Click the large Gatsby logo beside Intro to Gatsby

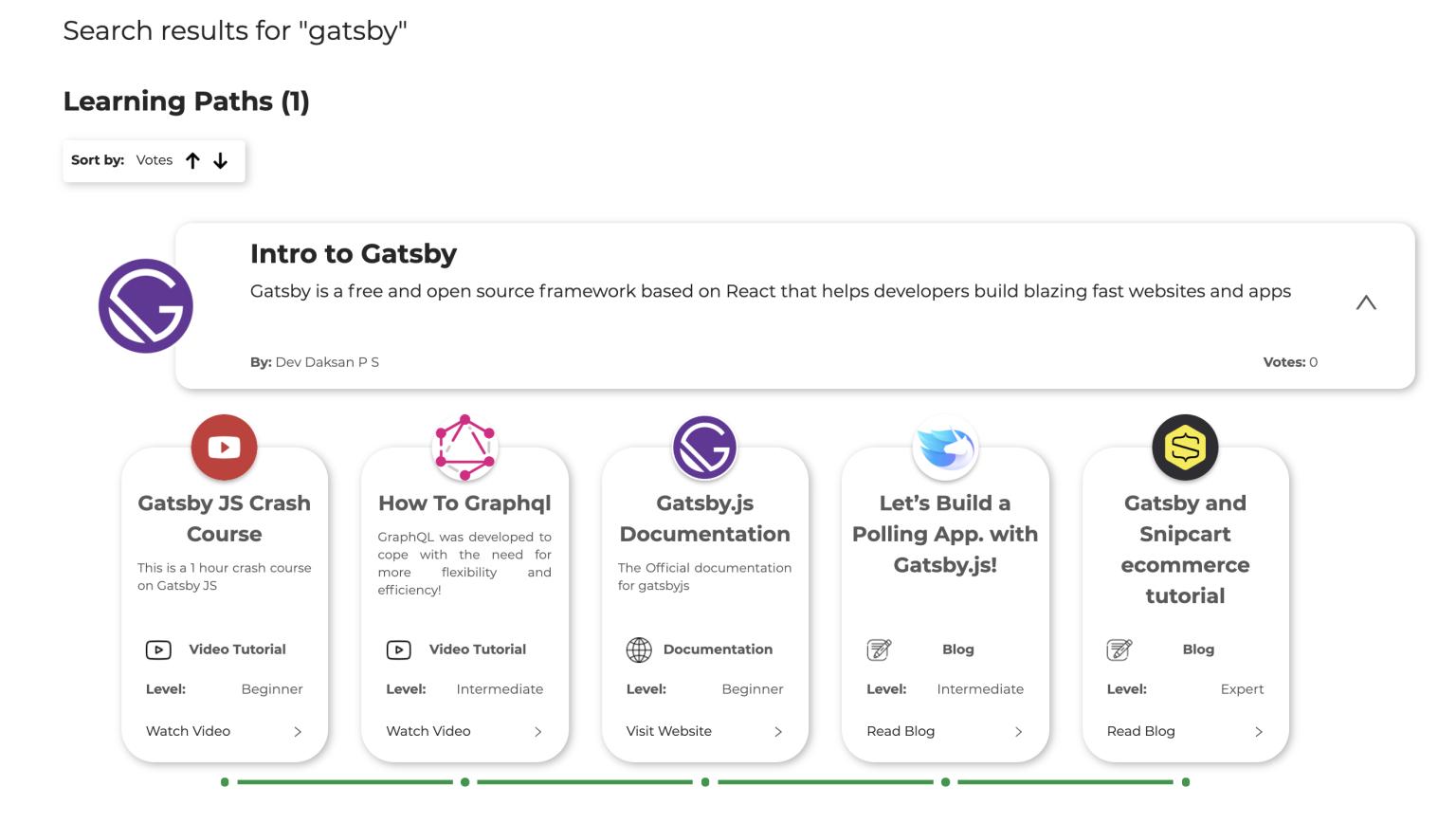pyautogui.click(x=146, y=306)
